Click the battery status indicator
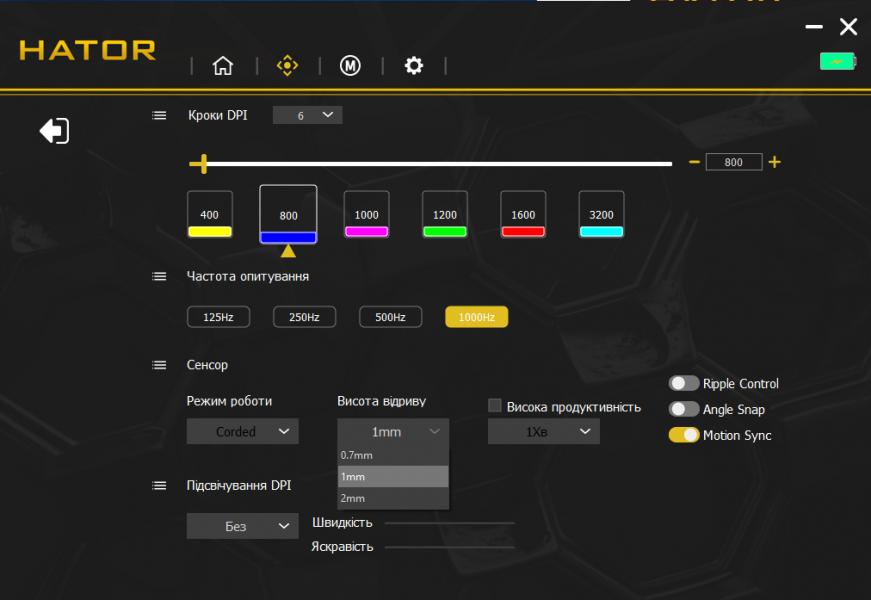This screenshot has height=600, width=871. pos(837,62)
